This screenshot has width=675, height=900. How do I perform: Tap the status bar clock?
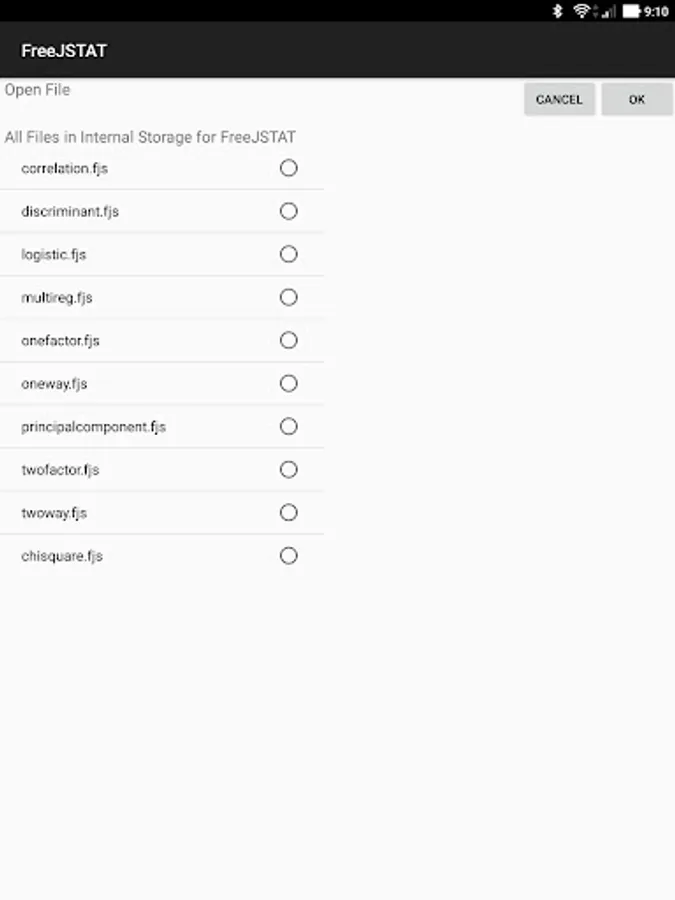(x=656, y=11)
